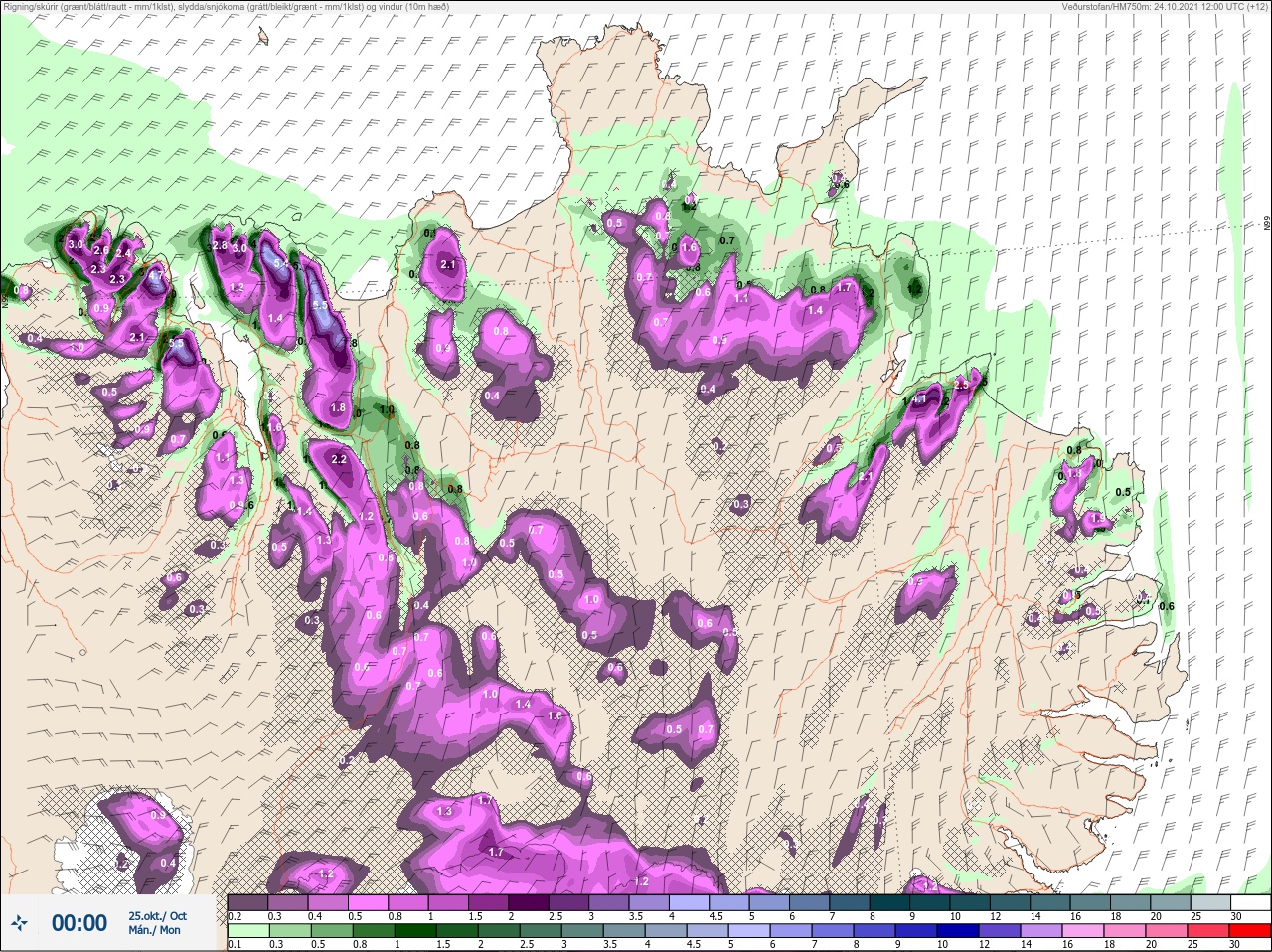Click the 2.8 precipitation value on map
The width and height of the screenshot is (1272, 952).
pos(220,245)
